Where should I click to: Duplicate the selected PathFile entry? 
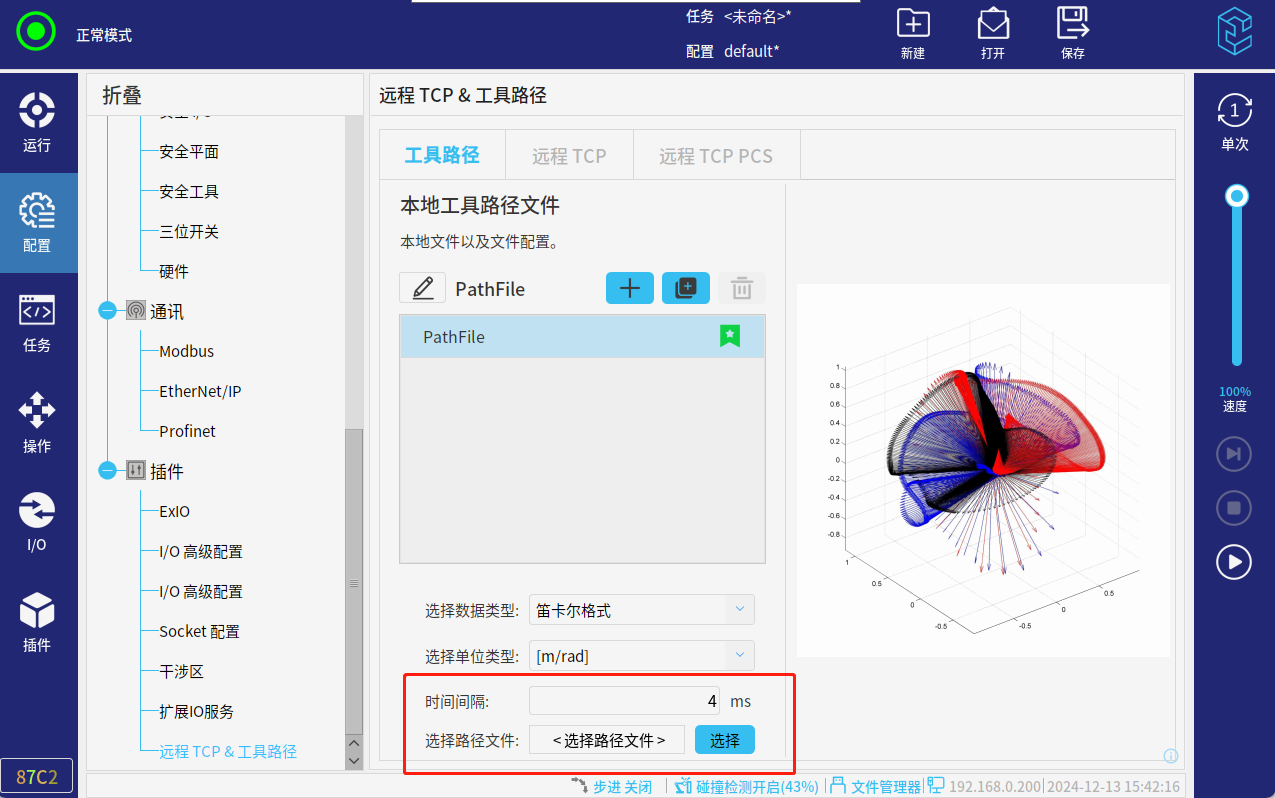coord(686,288)
